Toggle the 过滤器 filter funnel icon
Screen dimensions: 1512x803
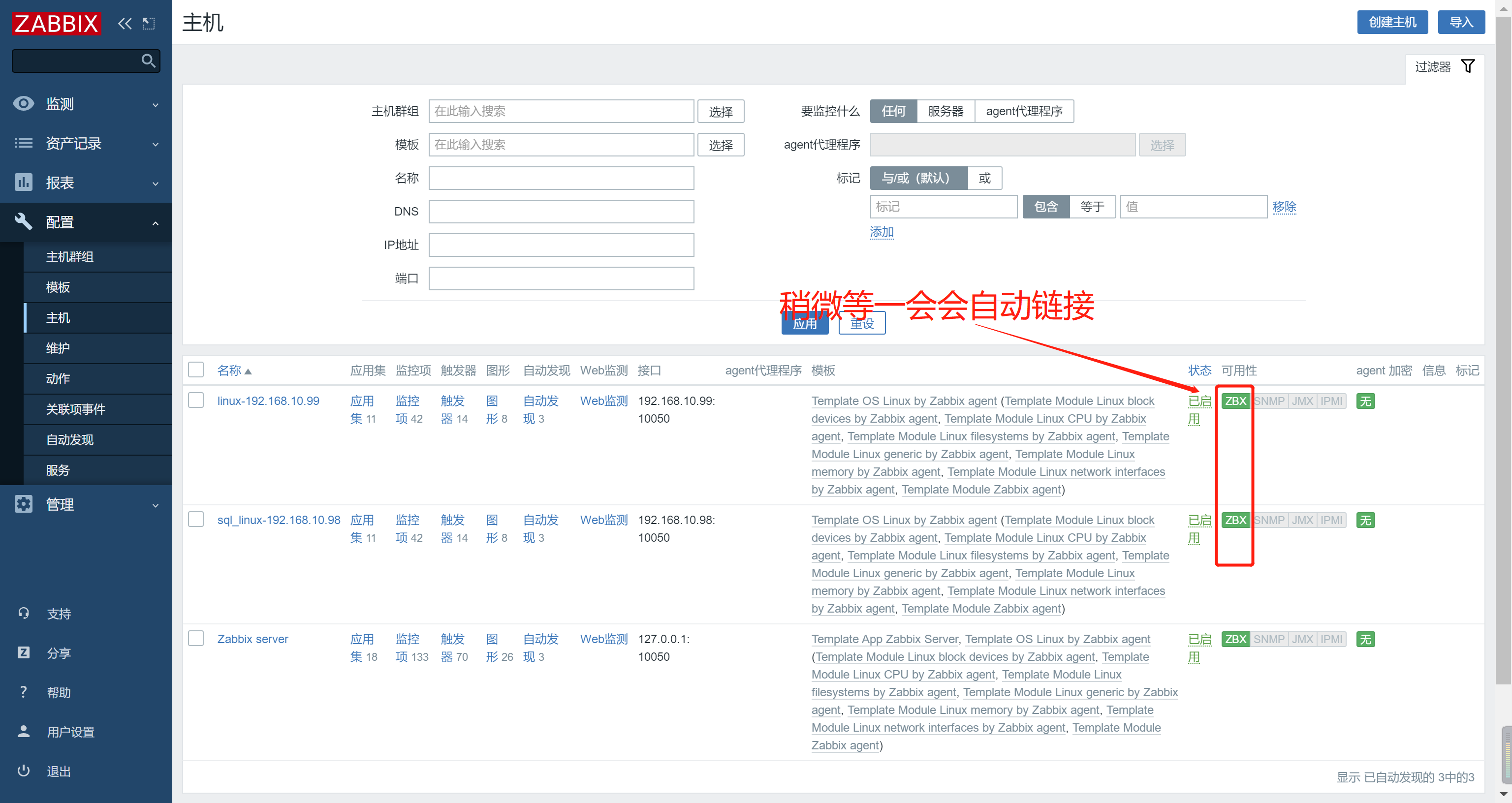click(1468, 66)
